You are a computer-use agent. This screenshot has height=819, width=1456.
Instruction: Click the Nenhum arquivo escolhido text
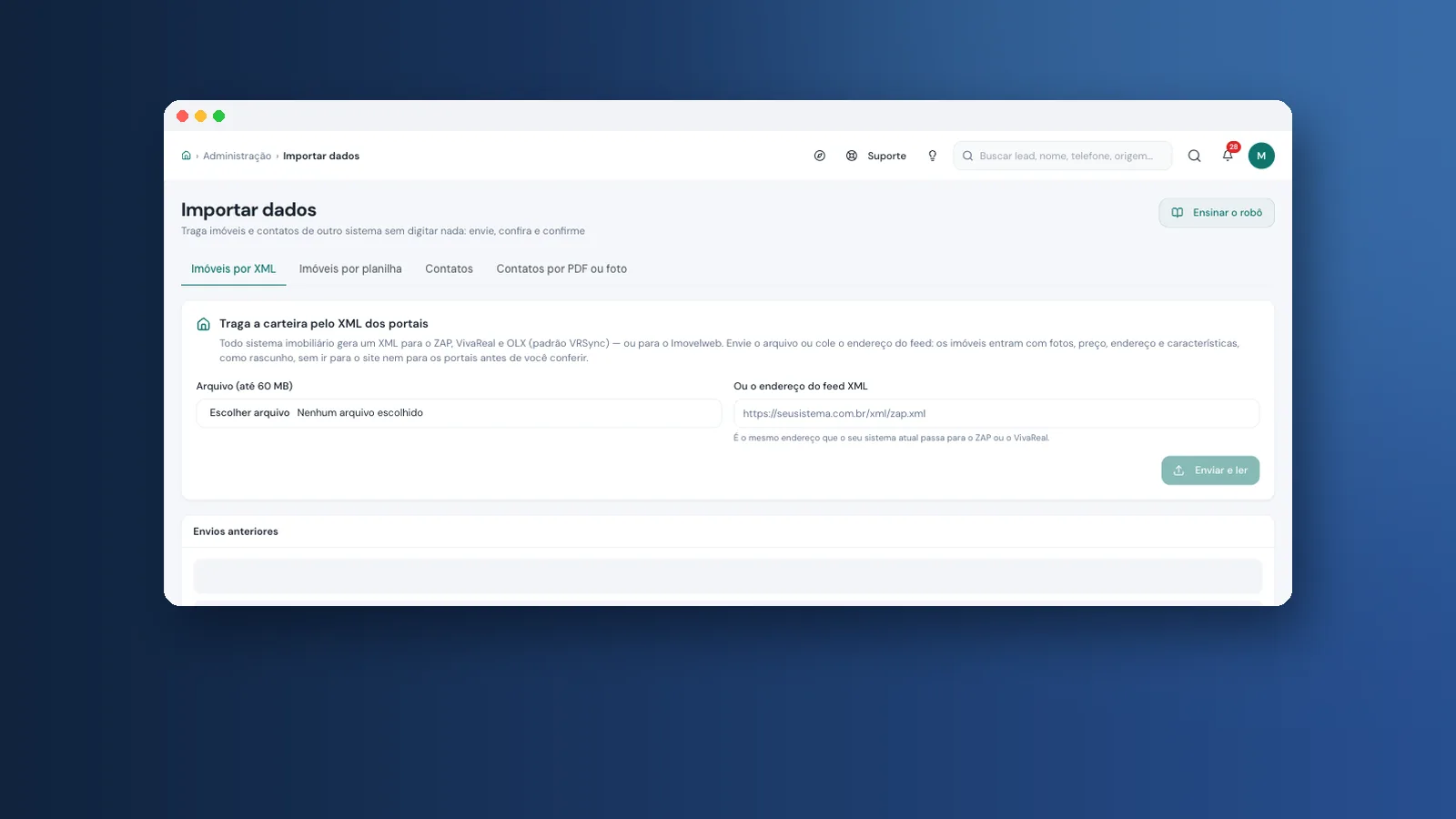coord(359,413)
